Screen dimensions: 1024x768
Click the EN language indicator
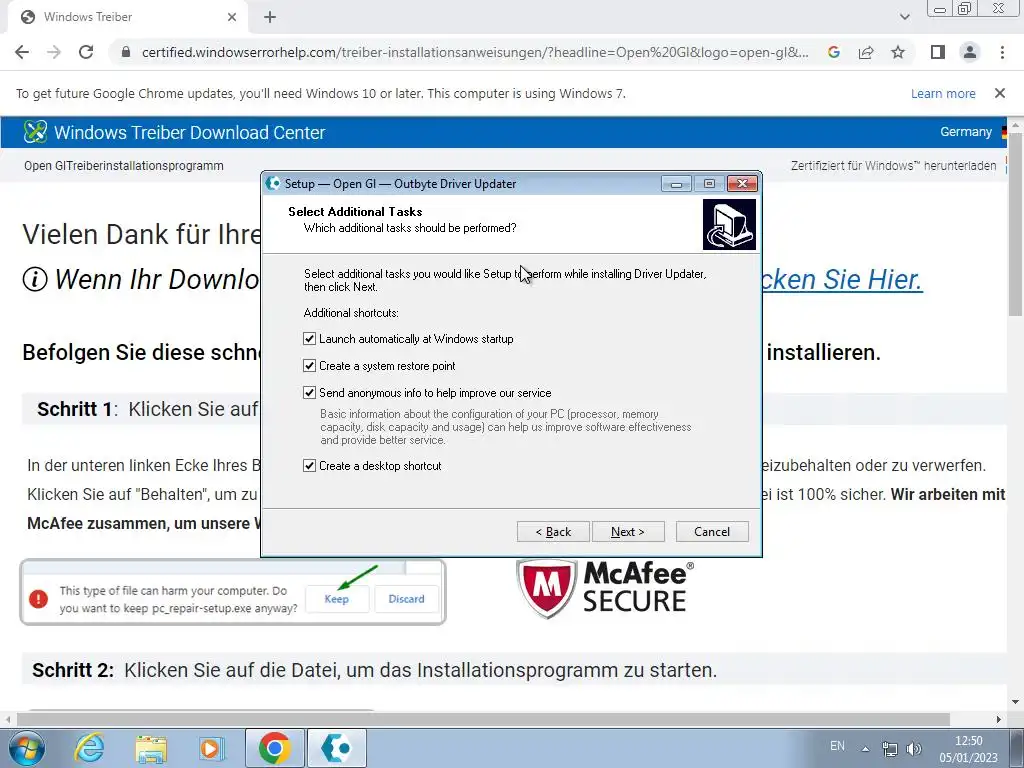coord(837,746)
